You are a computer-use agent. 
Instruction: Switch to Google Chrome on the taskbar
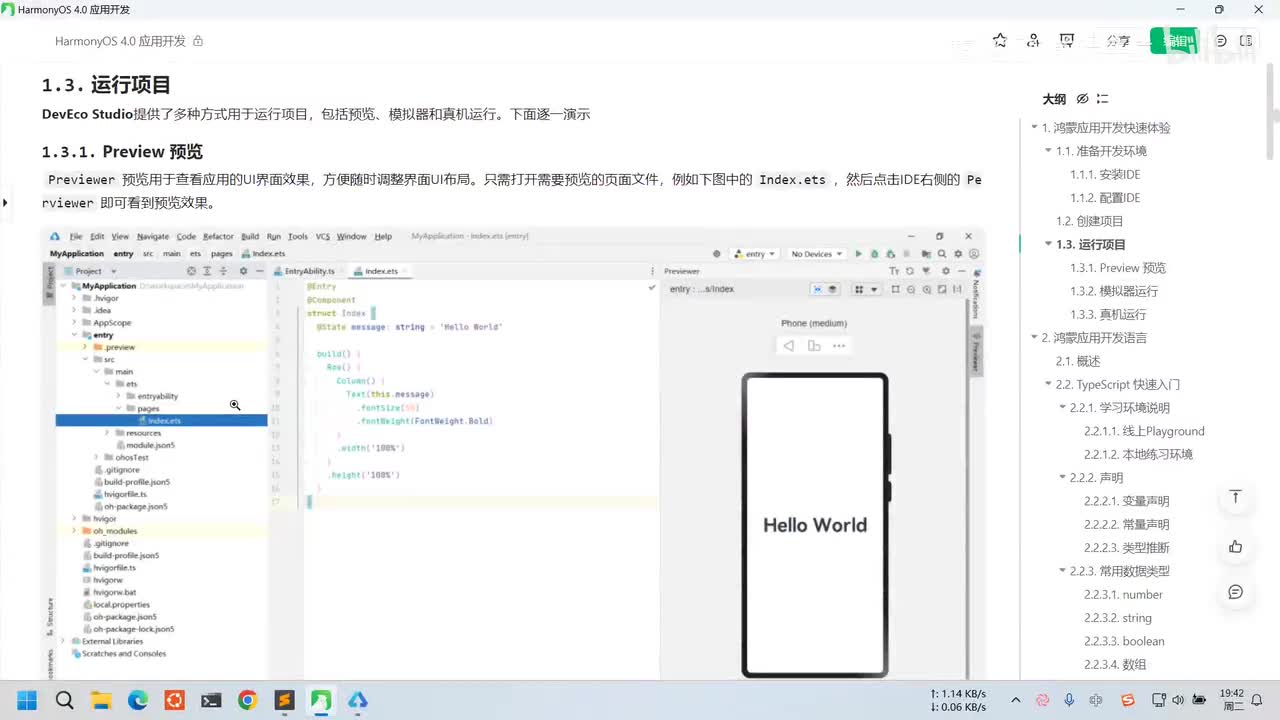coord(248,700)
